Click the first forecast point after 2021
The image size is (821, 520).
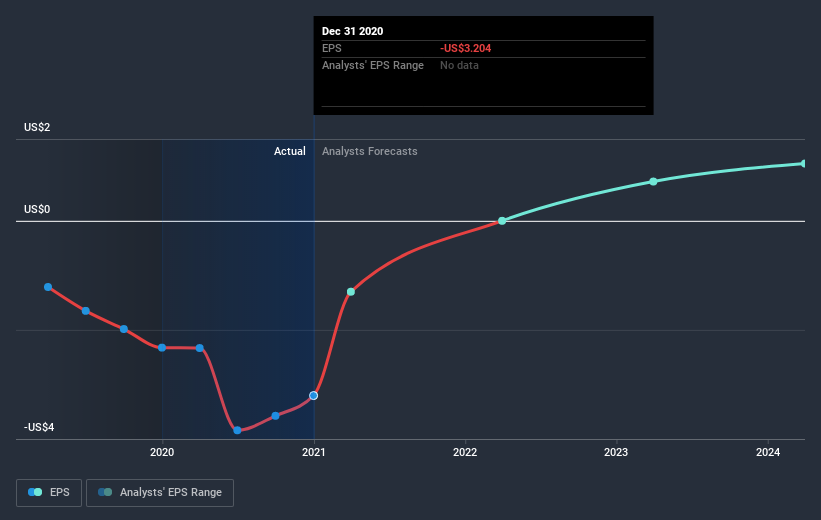pyautogui.click(x=351, y=292)
